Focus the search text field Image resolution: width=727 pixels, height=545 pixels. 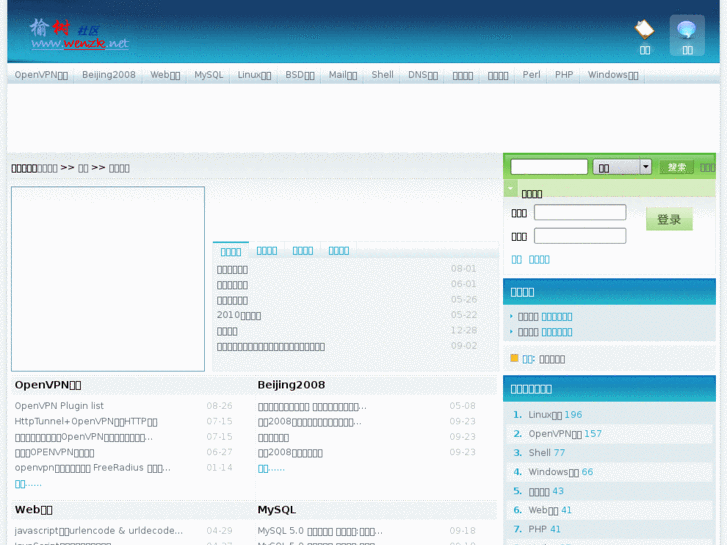(x=549, y=167)
